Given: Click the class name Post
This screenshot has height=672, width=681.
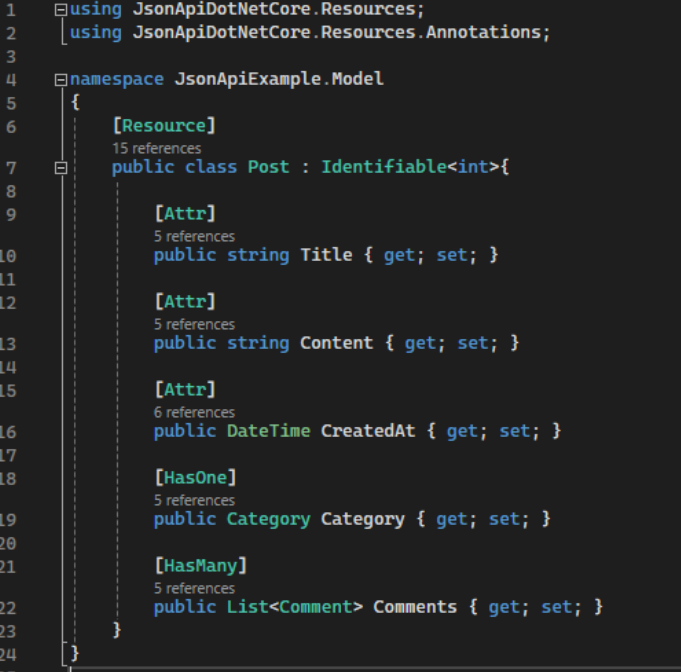Looking at the screenshot, I should (268, 167).
